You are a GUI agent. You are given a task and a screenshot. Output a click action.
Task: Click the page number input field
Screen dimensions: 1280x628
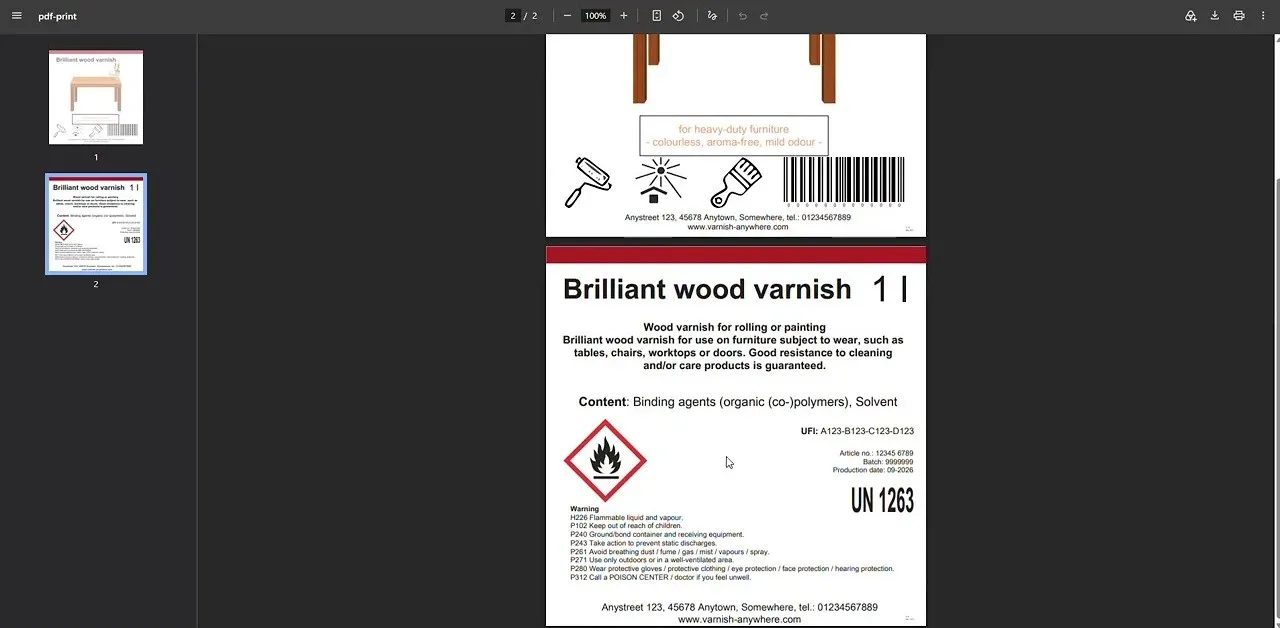pos(513,16)
